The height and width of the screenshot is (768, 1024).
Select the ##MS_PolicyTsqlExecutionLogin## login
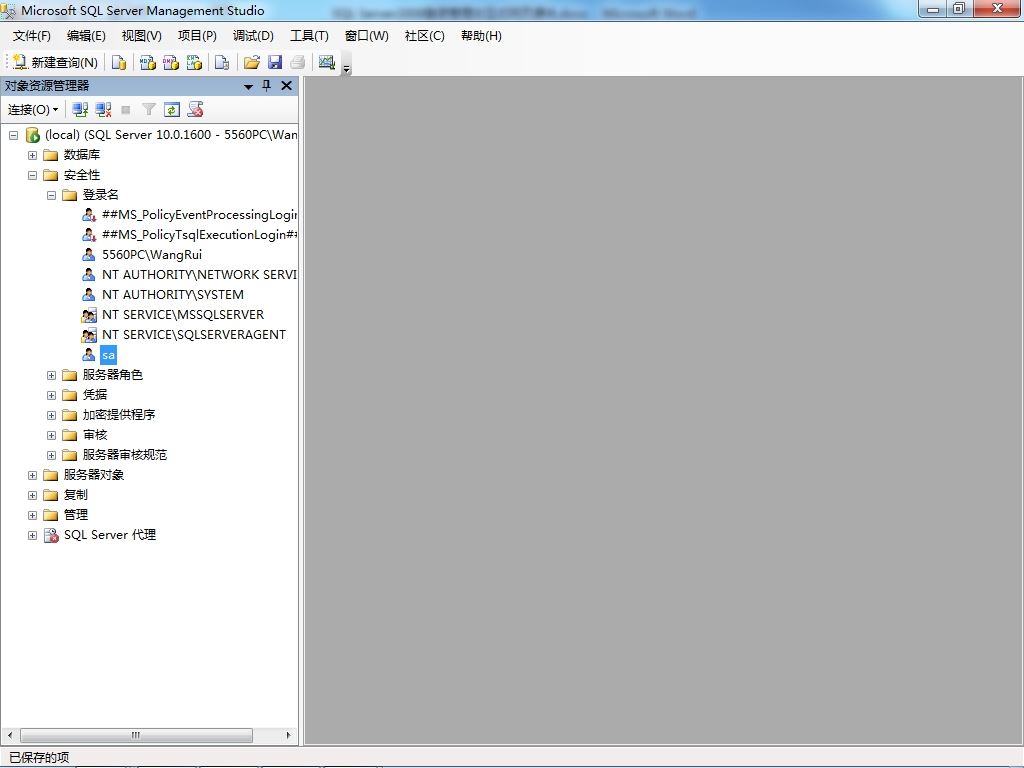pos(199,234)
